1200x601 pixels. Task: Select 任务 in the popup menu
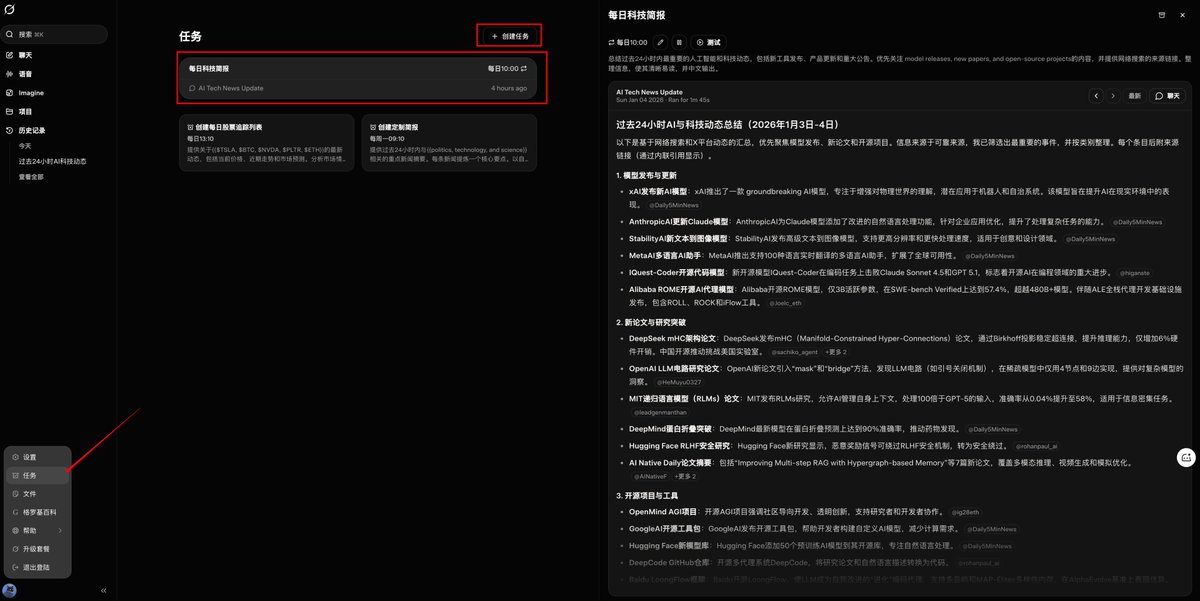pos(36,476)
